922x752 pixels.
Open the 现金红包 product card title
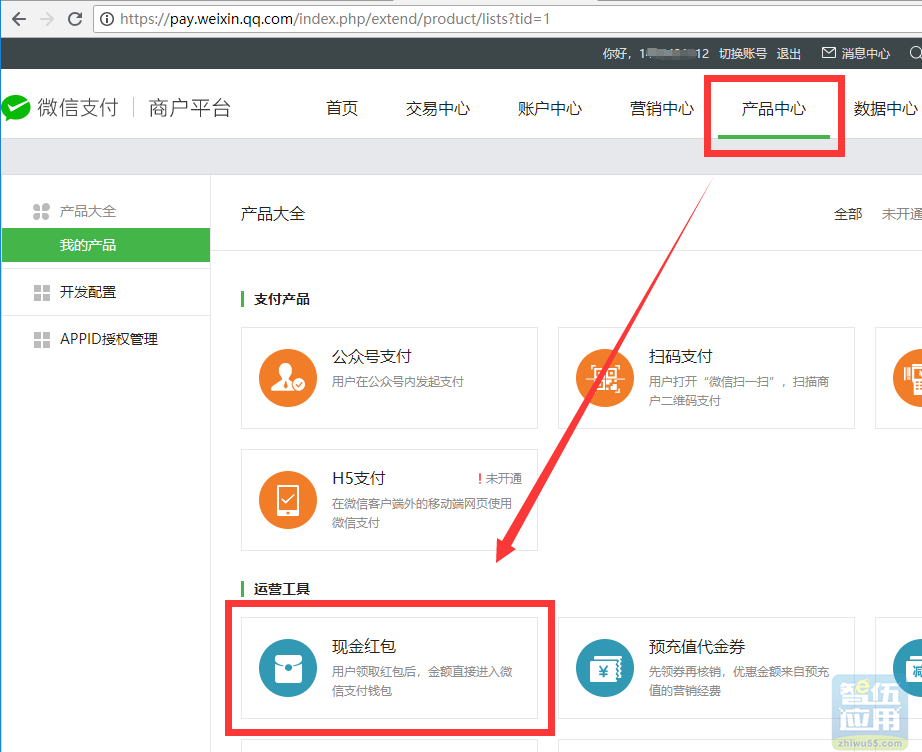(x=364, y=647)
